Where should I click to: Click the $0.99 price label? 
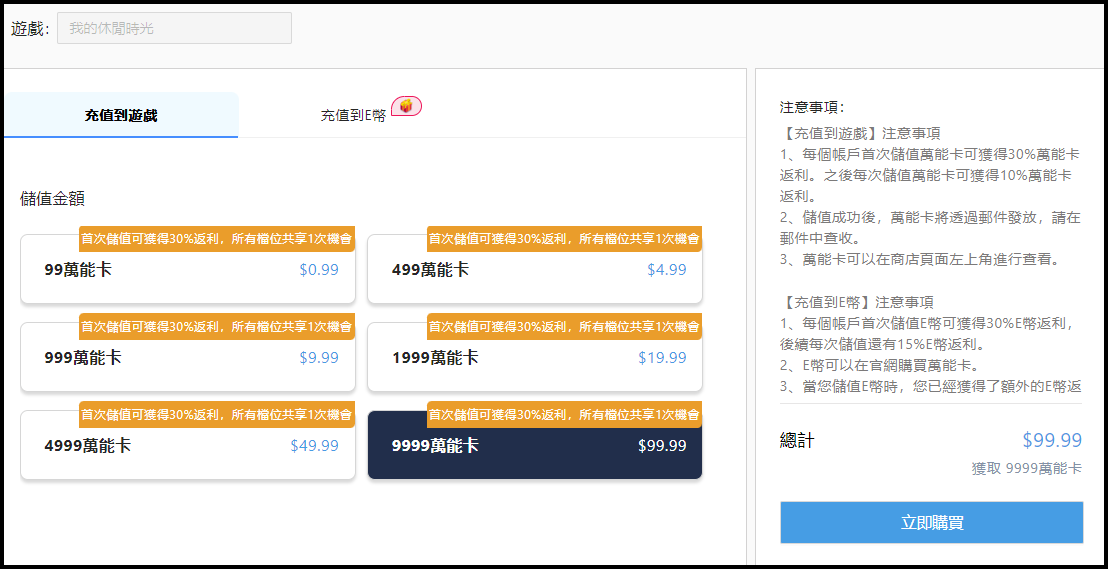(x=318, y=270)
